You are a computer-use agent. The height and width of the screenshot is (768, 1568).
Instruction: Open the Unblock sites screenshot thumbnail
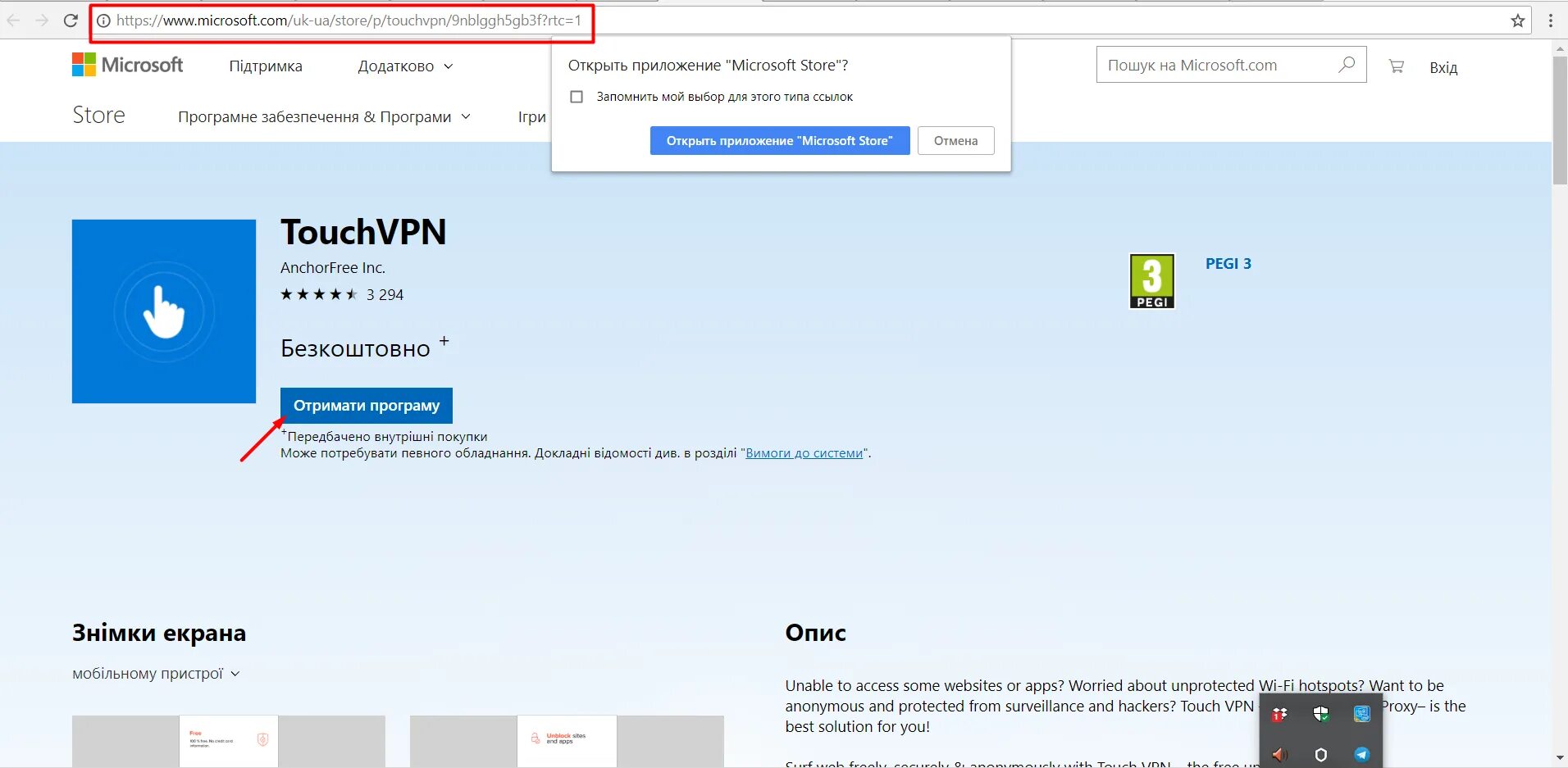pos(567,742)
